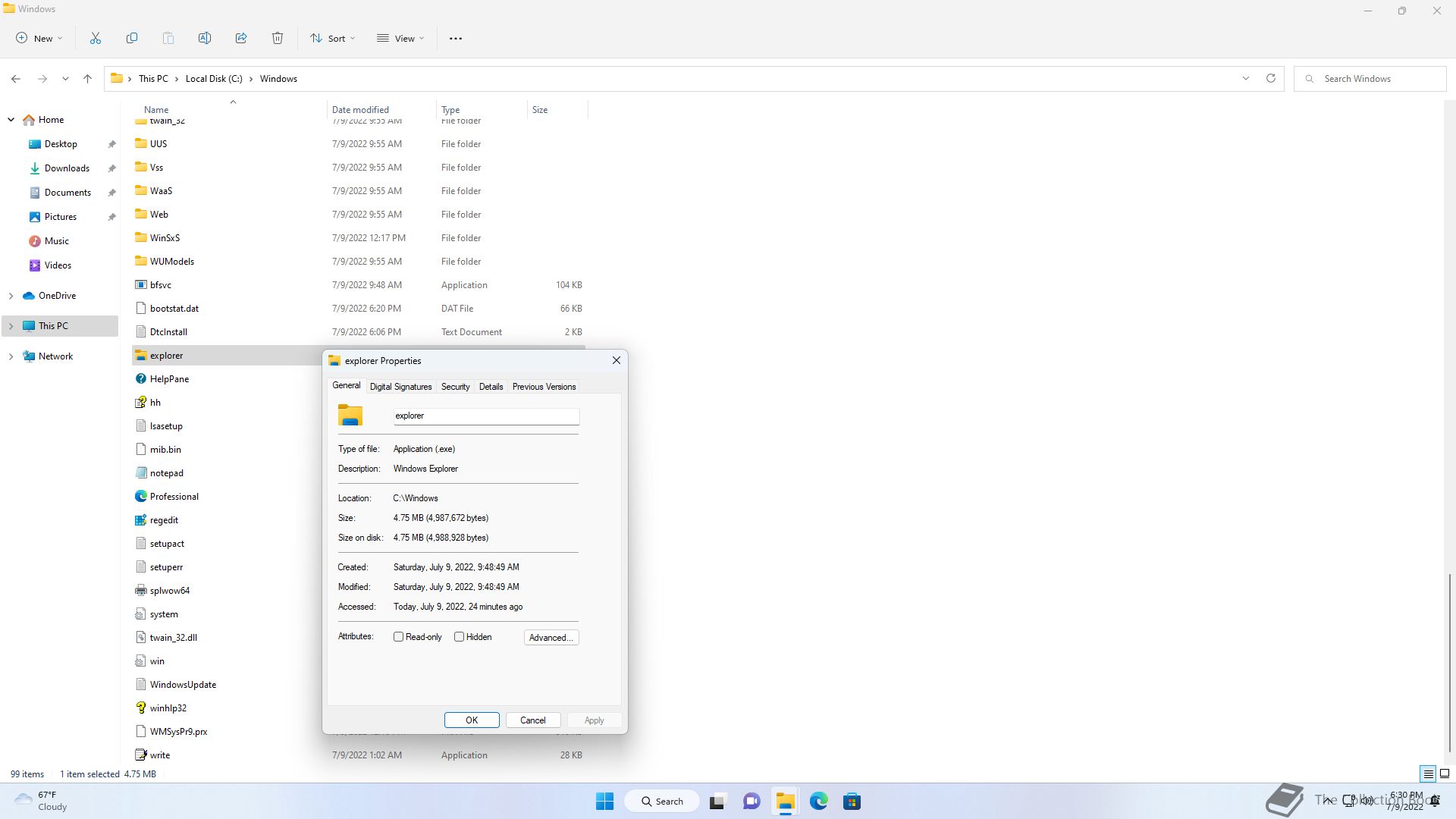
Task: Click the Rename icon in toolbar
Action: [205, 38]
